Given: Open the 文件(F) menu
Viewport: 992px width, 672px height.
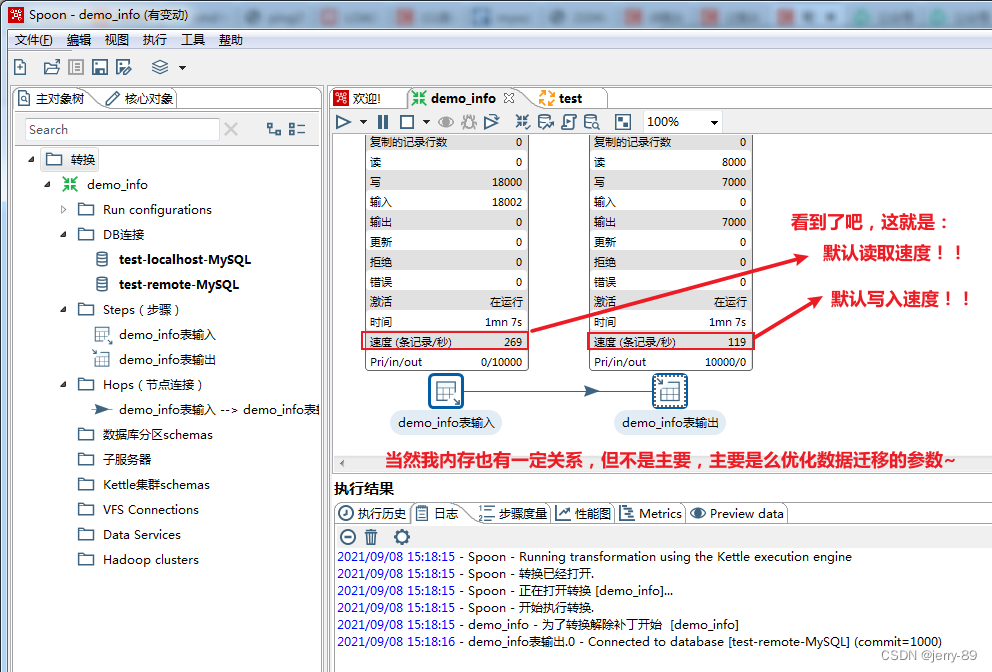Looking at the screenshot, I should tap(34, 40).
